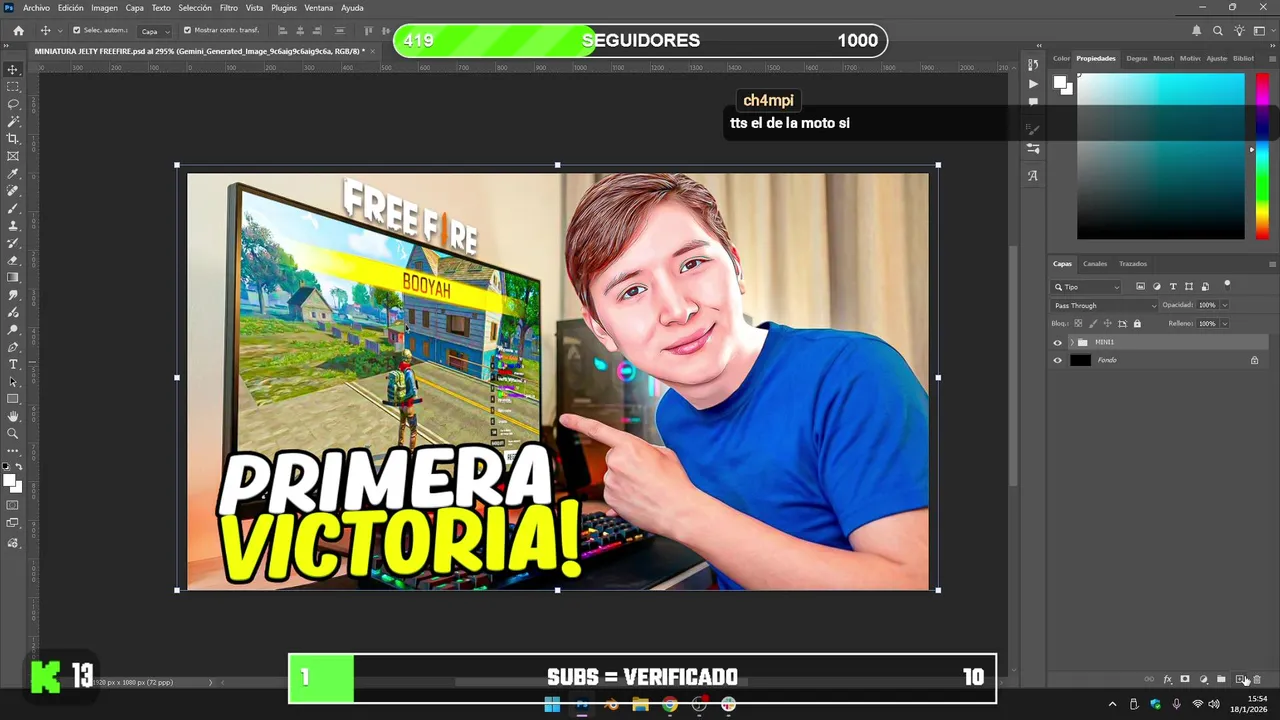The height and width of the screenshot is (720, 1280).
Task: Close the MINIATURA JELTY FREEFIRE.psd tab
Action: (374, 50)
